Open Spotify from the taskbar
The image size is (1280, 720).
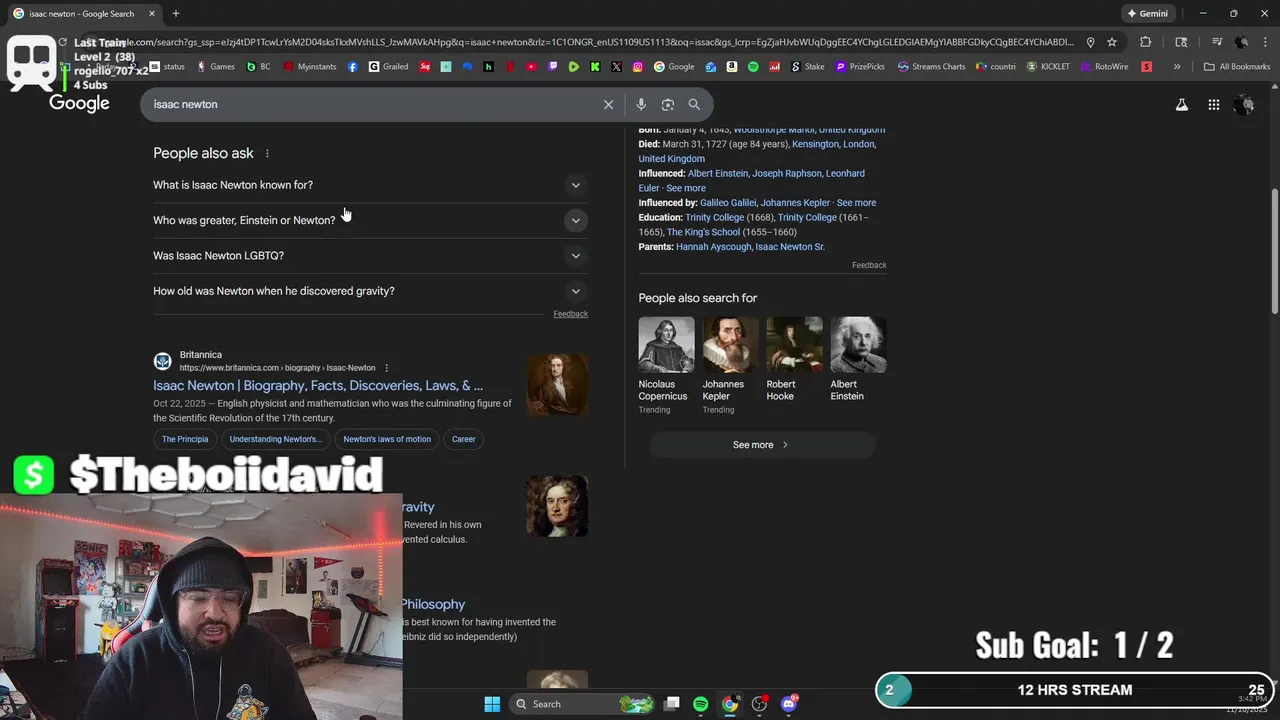700,704
